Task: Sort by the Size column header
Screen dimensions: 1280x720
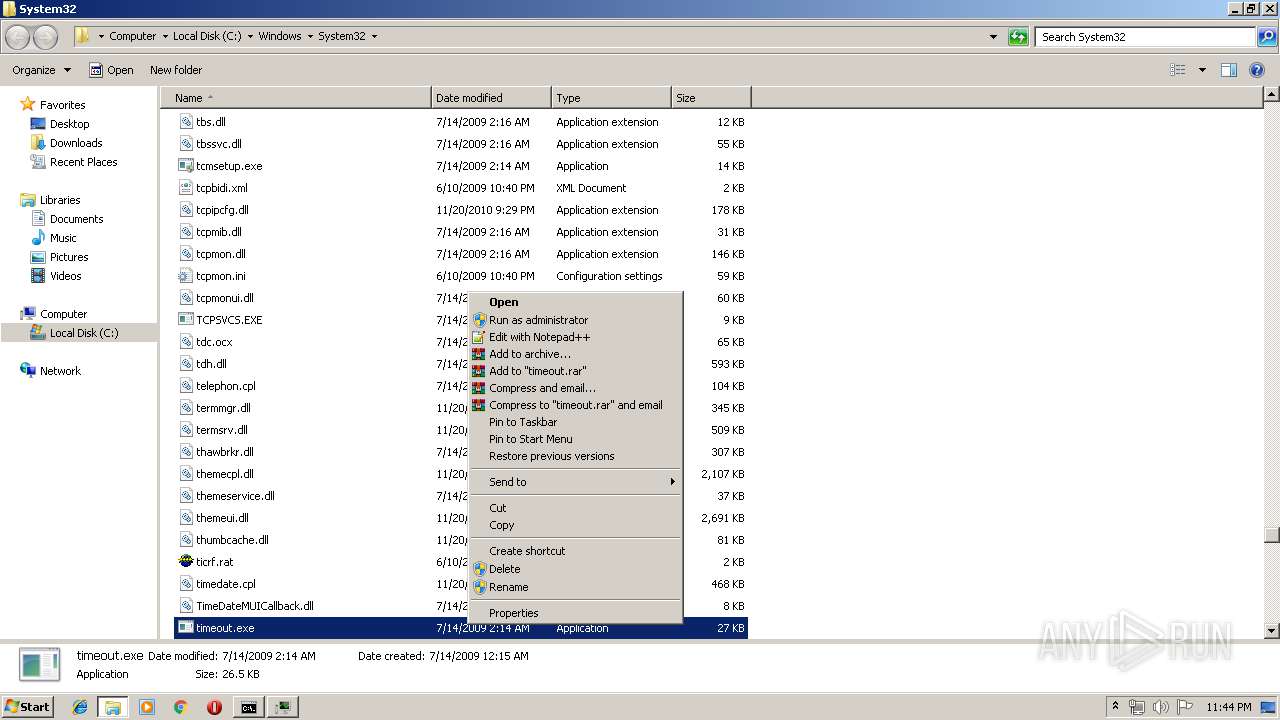Action: point(711,98)
